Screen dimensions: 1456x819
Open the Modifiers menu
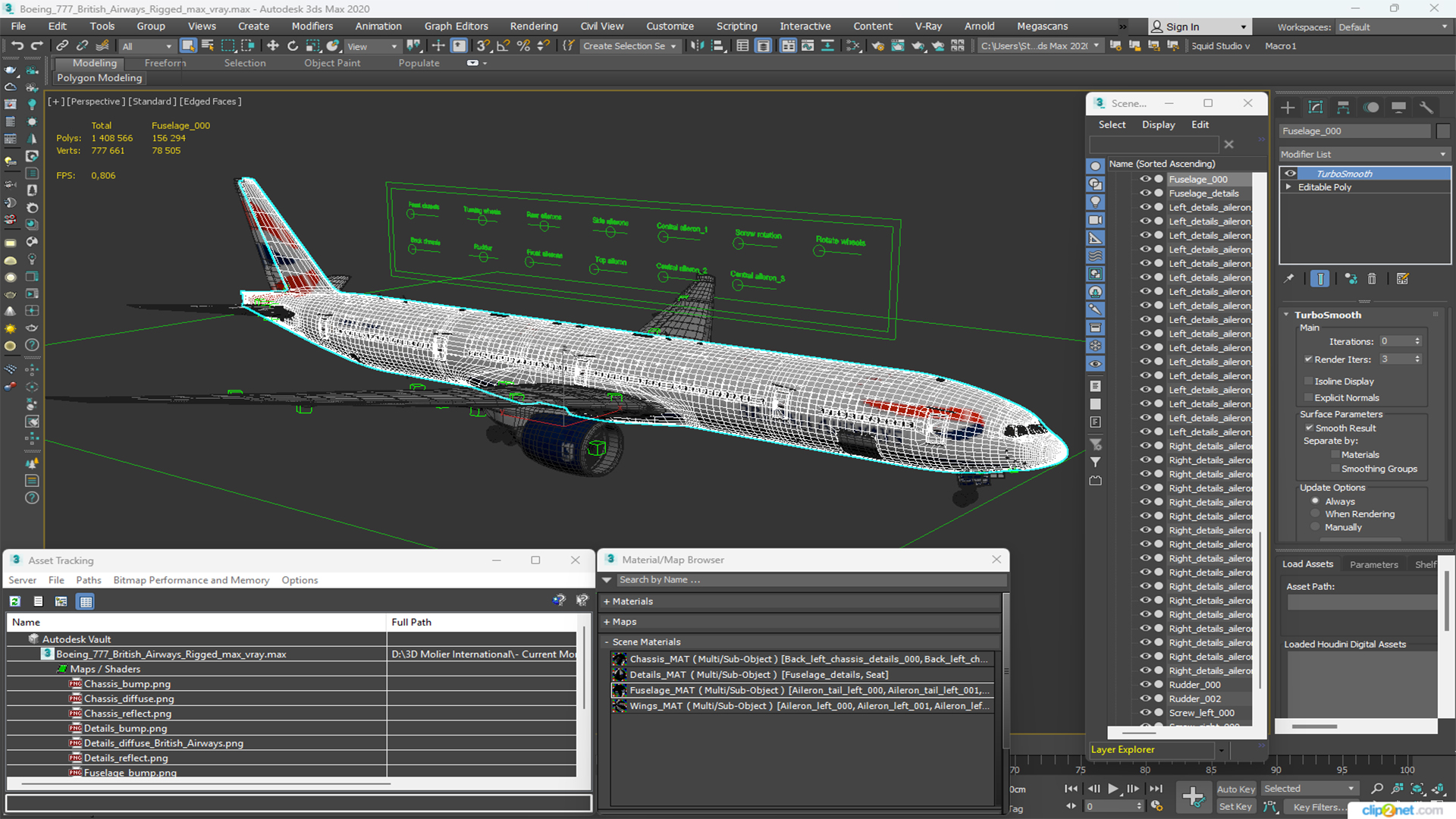[x=312, y=27]
